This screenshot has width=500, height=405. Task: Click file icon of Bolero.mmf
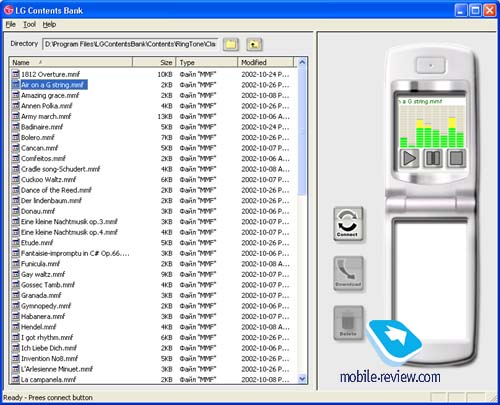16,137
